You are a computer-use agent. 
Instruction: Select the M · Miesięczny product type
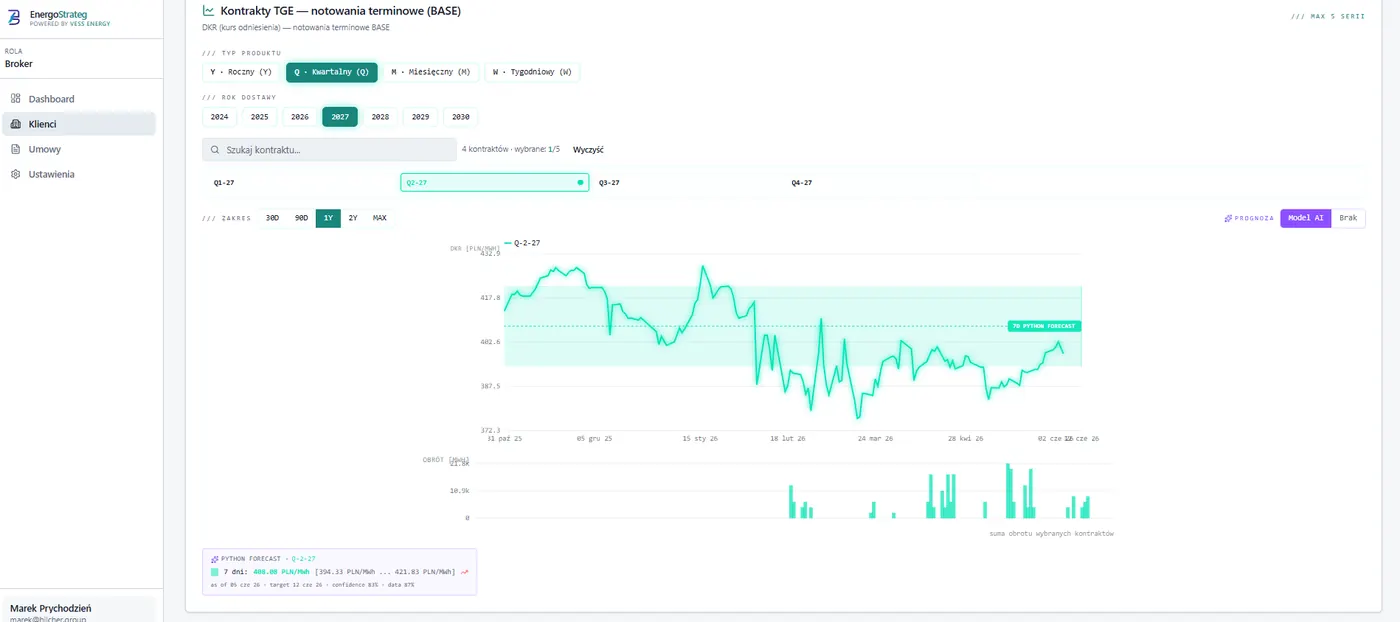click(431, 72)
